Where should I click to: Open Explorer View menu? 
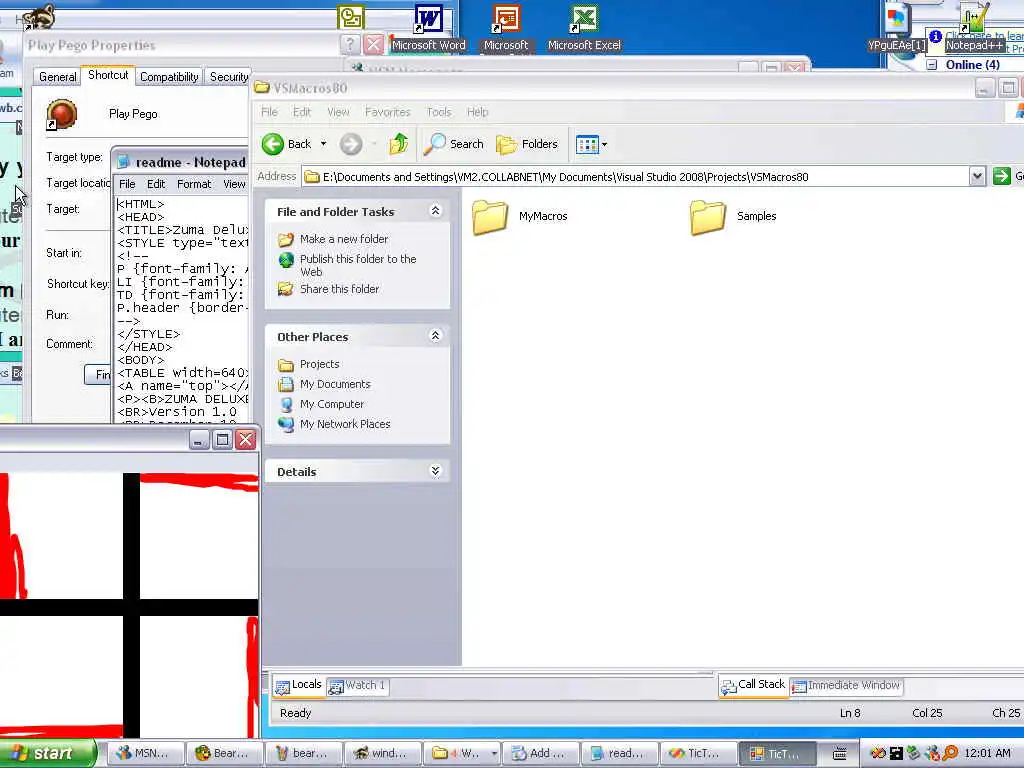click(338, 112)
